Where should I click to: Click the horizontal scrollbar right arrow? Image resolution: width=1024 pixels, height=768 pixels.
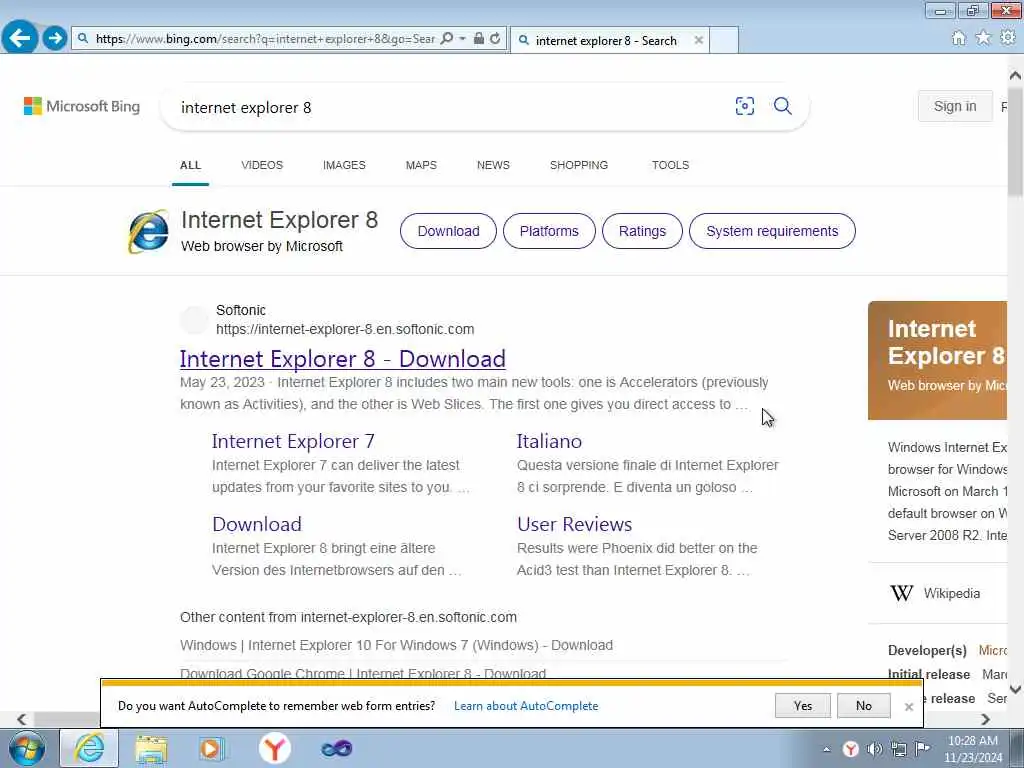(x=985, y=719)
